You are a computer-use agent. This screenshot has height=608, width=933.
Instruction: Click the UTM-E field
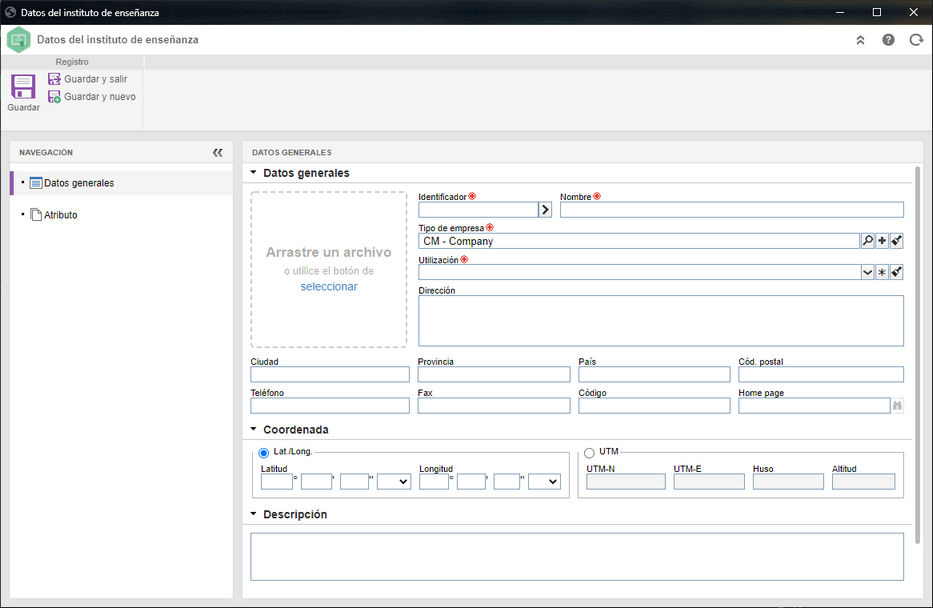point(709,481)
